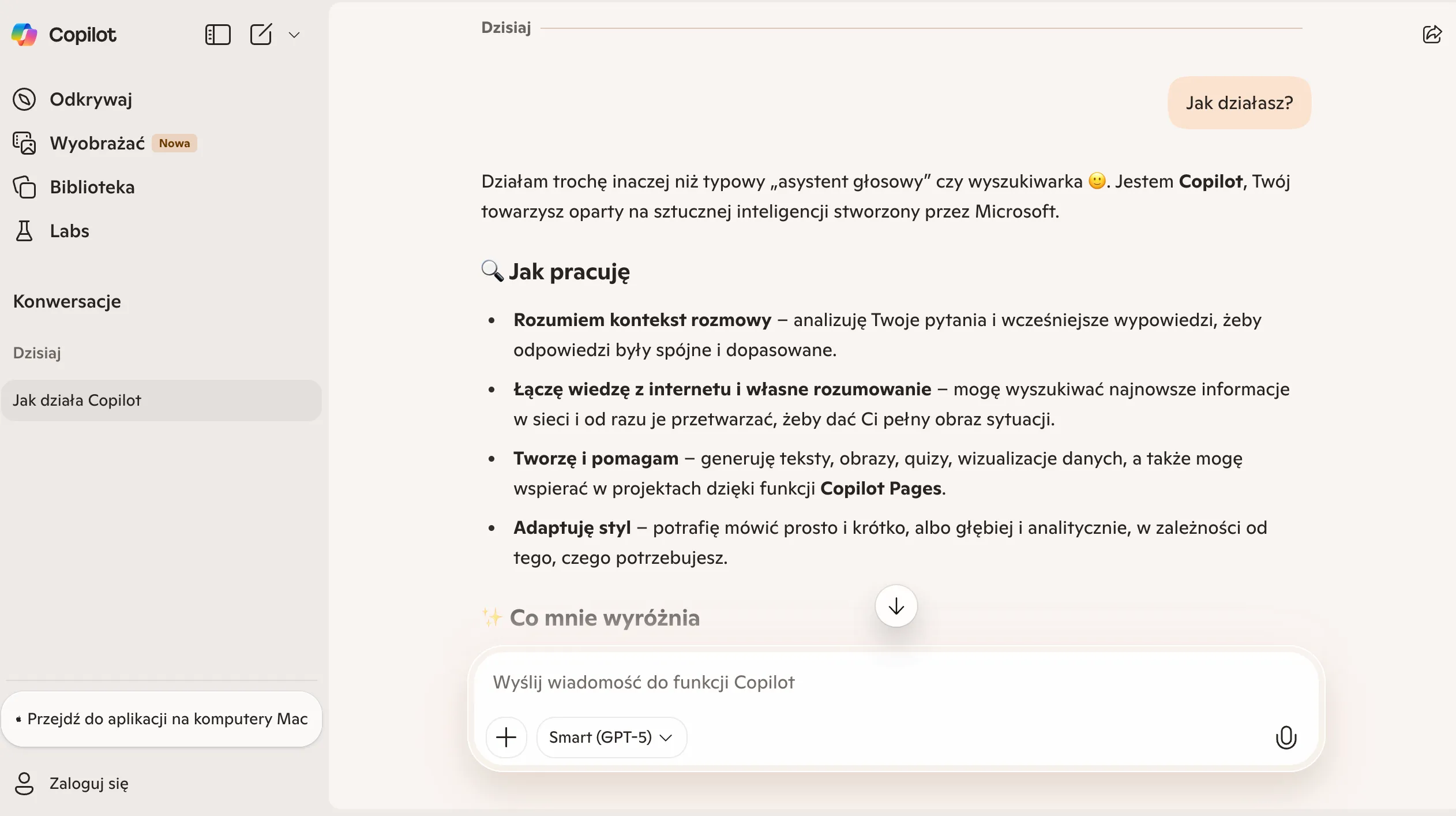Click 'Łączę wiedzę z internetu i własne rozumowanie' text
The height and width of the screenshot is (816, 1456).
(722, 390)
